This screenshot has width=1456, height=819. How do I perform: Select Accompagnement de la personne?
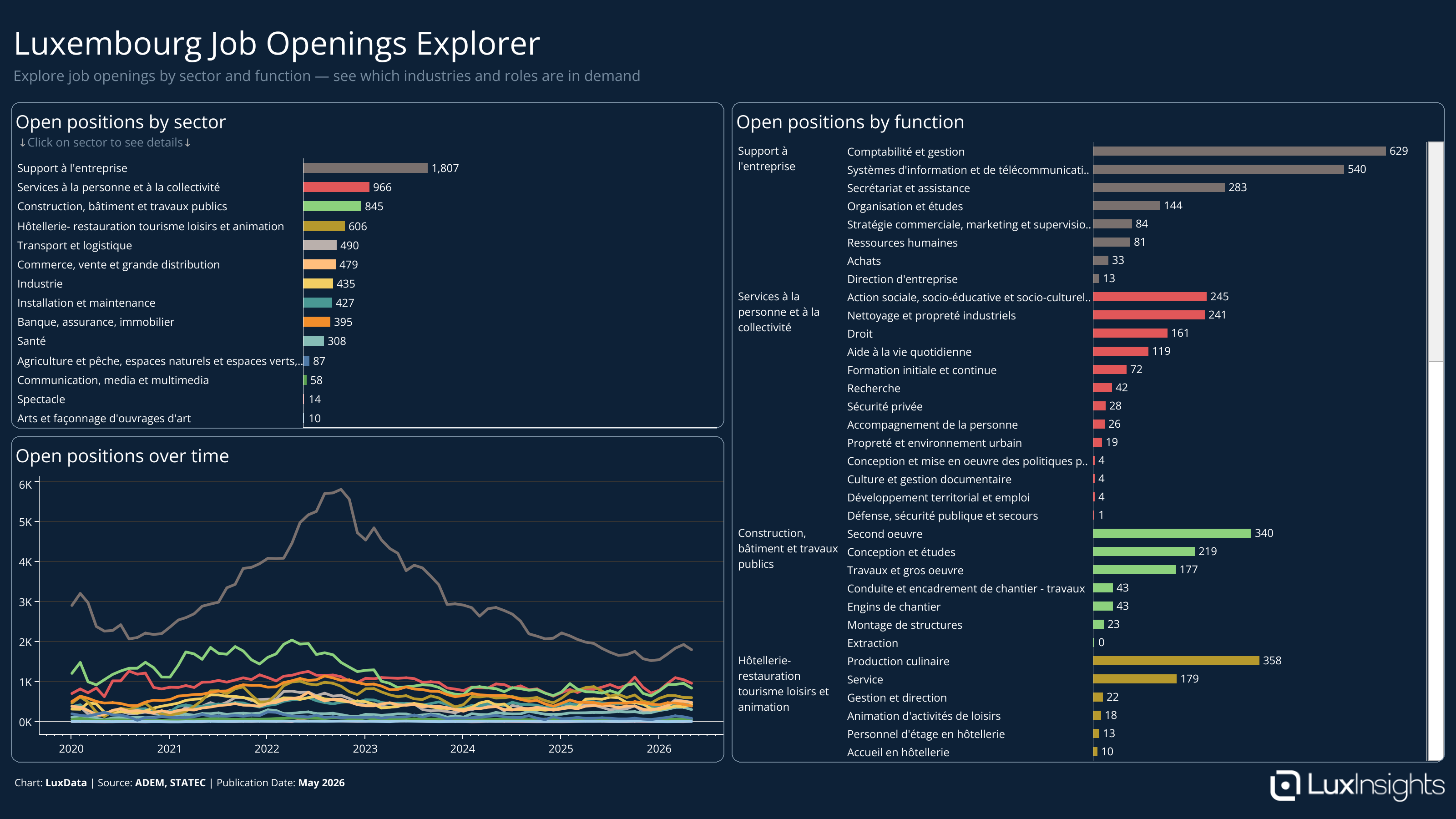point(932,425)
